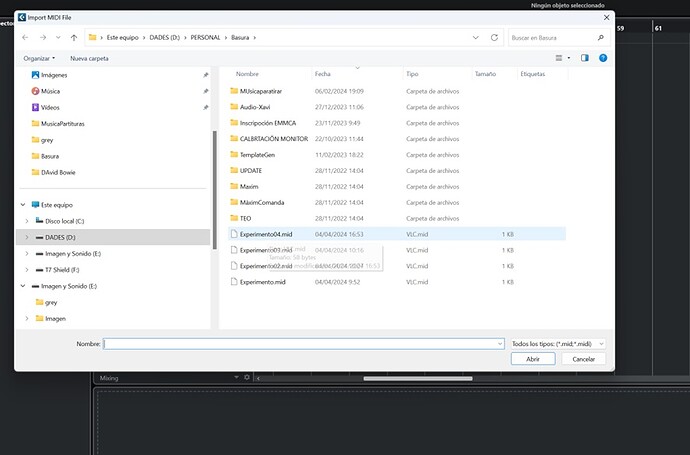690x455 pixels.
Task: Select CALBRTACIÓN MONITOR folder
Action: [x=269, y=139]
